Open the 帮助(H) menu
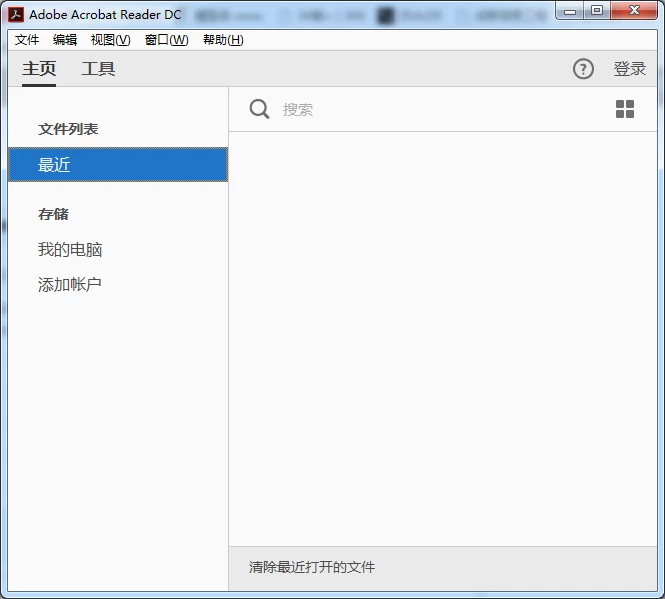 tap(224, 40)
